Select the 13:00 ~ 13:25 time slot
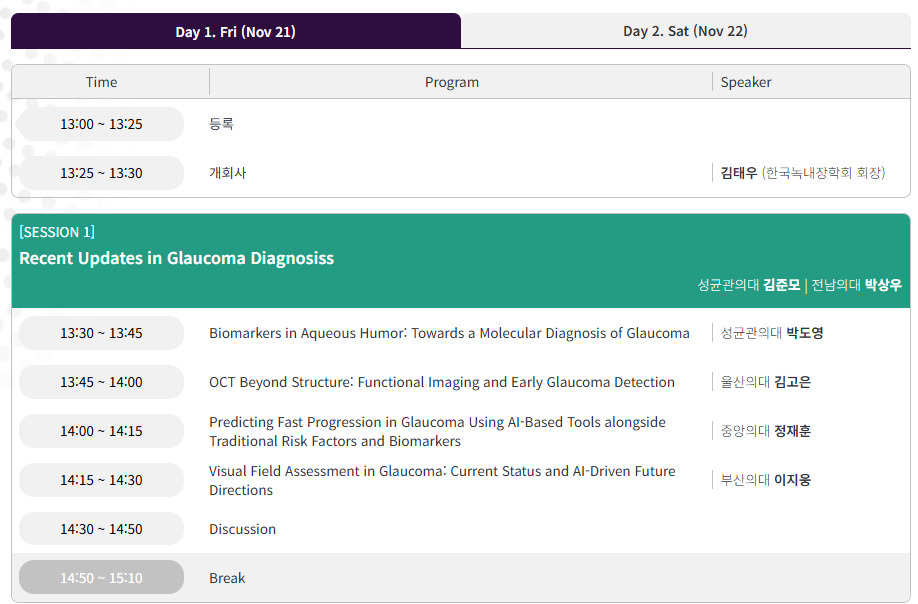The width and height of the screenshot is (918, 604). pos(101,125)
